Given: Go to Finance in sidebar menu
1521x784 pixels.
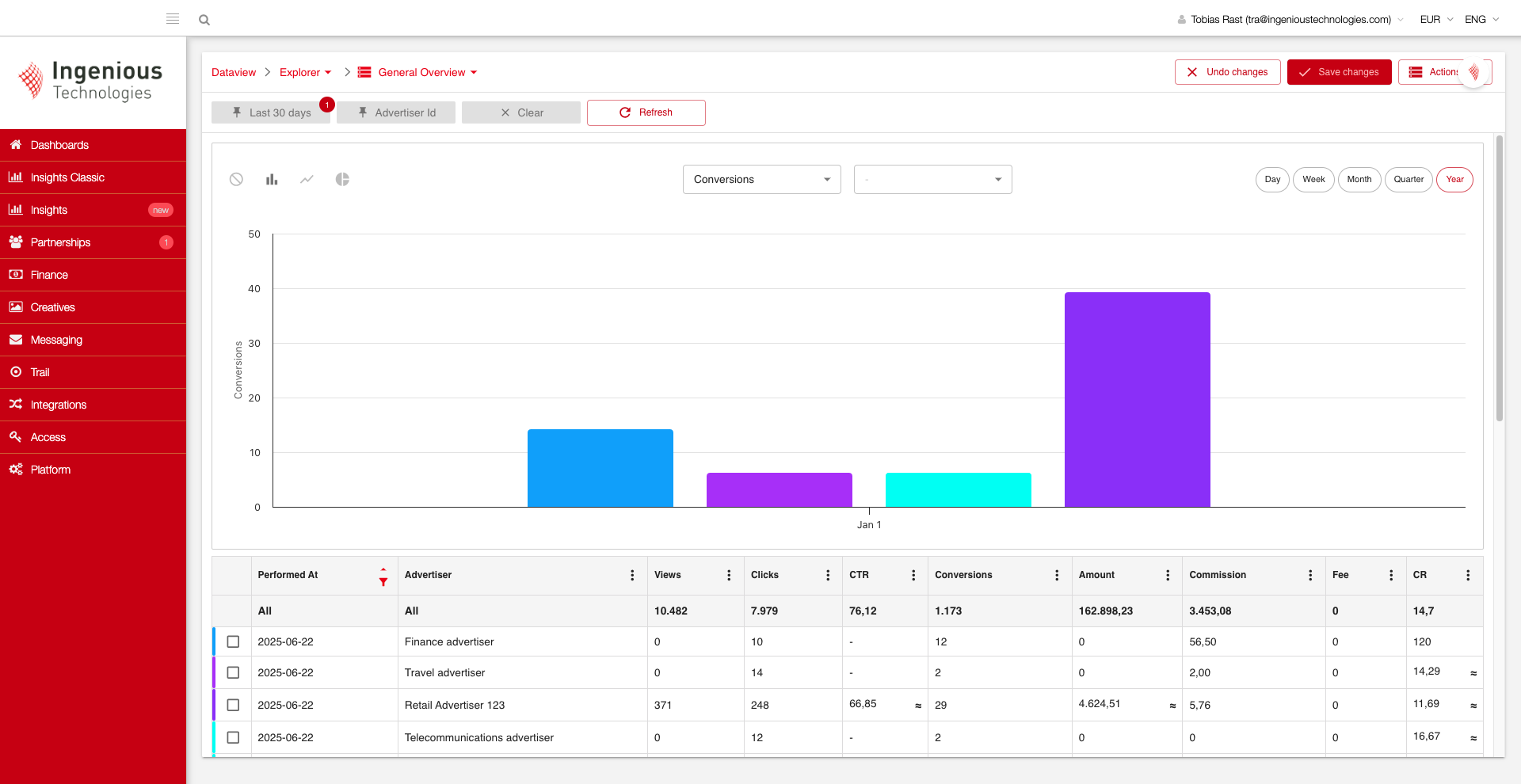Looking at the screenshot, I should [49, 275].
